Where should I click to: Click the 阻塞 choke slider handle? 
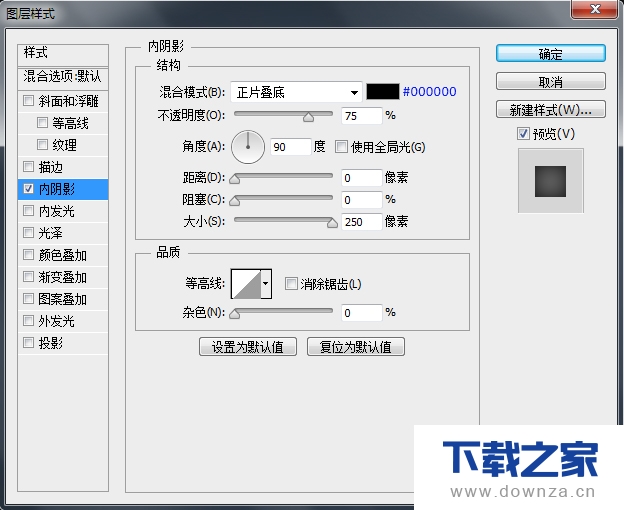pos(235,200)
